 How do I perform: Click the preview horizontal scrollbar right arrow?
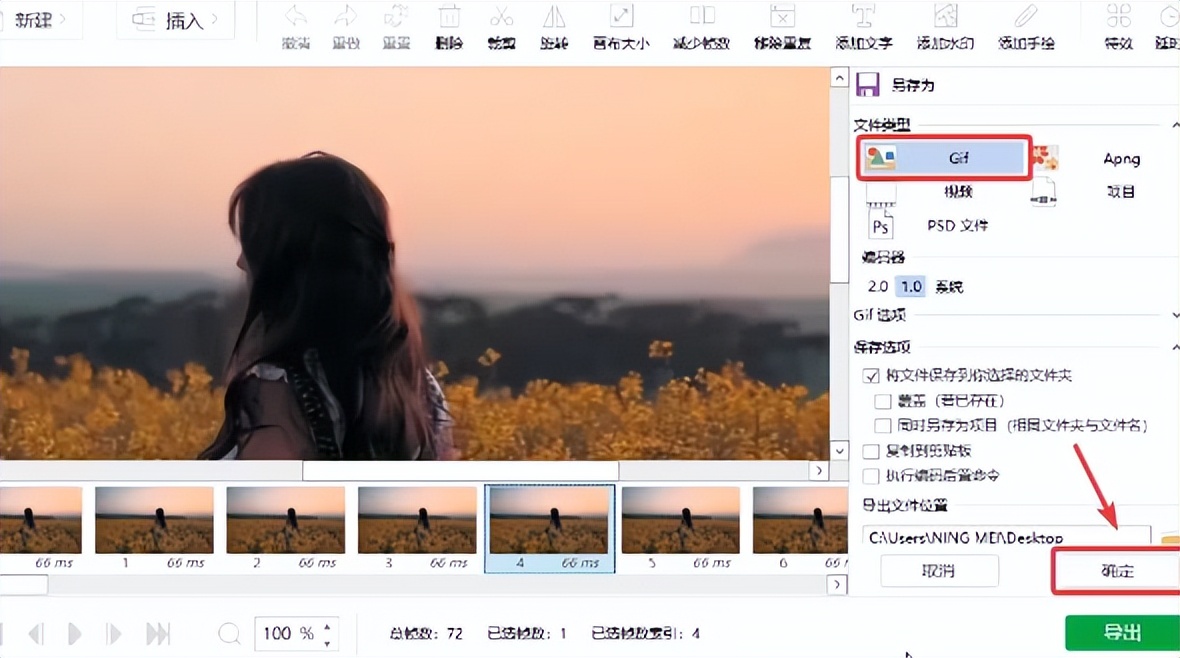tap(820, 471)
